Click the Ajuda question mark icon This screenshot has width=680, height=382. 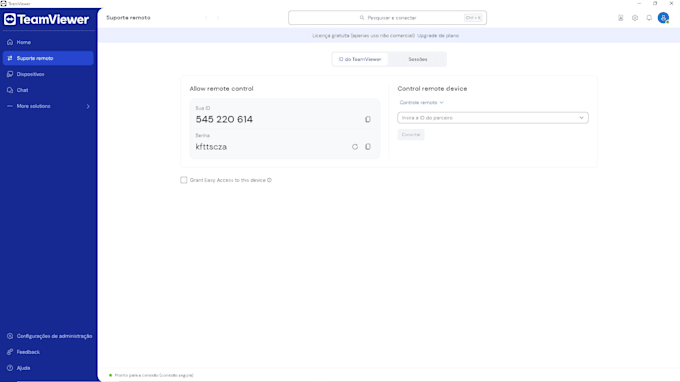[x=10, y=368]
